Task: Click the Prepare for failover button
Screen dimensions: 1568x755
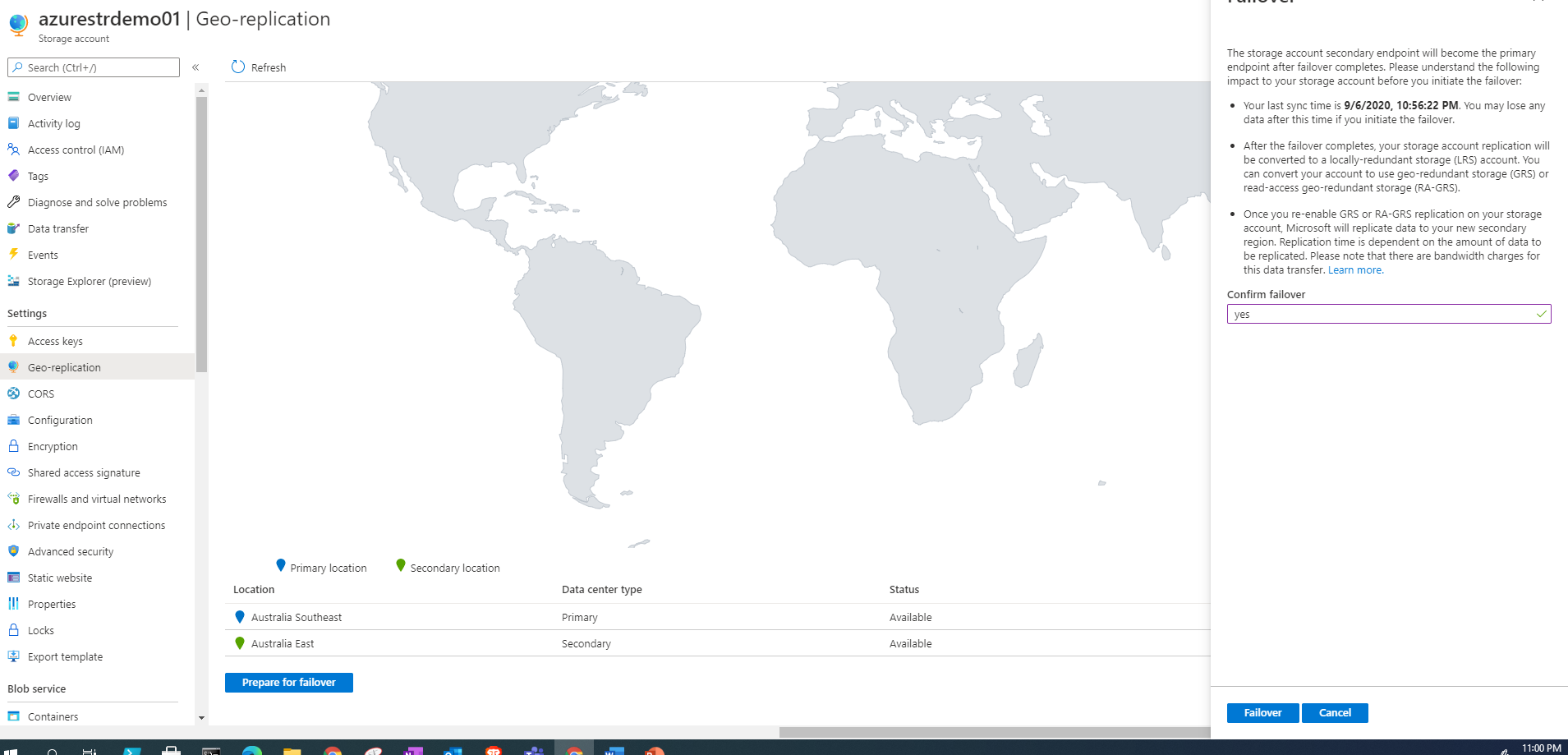Action: (288, 682)
